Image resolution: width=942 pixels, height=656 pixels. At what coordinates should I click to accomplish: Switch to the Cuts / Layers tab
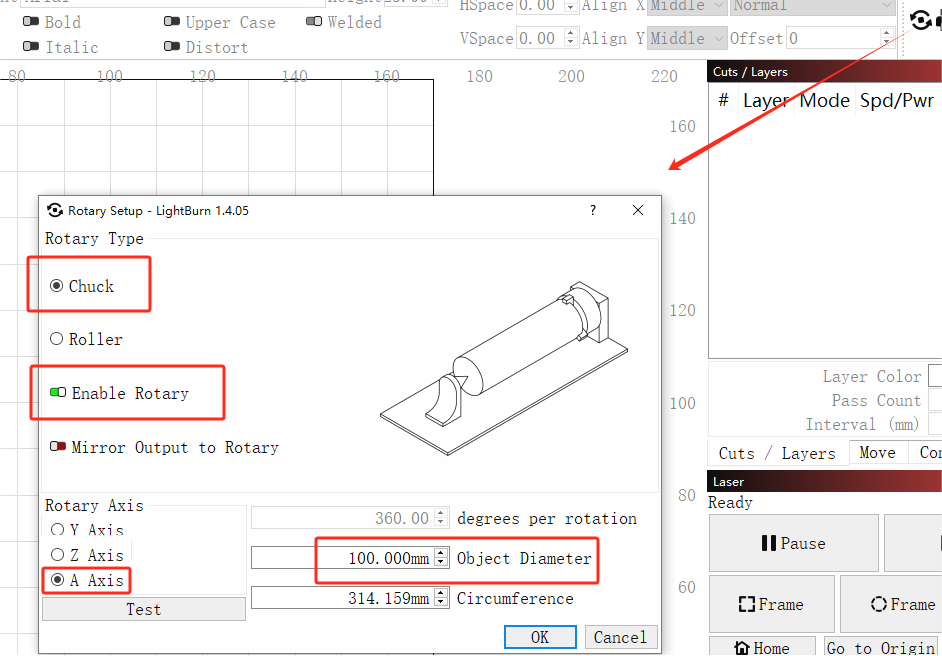tap(777, 452)
